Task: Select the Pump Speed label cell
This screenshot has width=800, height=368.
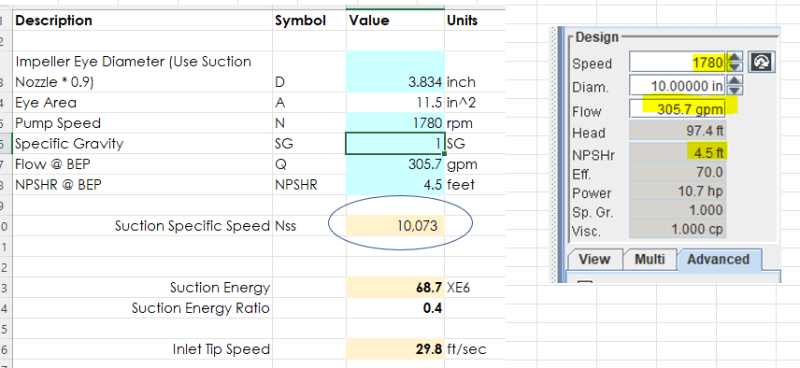Action: coord(142,123)
